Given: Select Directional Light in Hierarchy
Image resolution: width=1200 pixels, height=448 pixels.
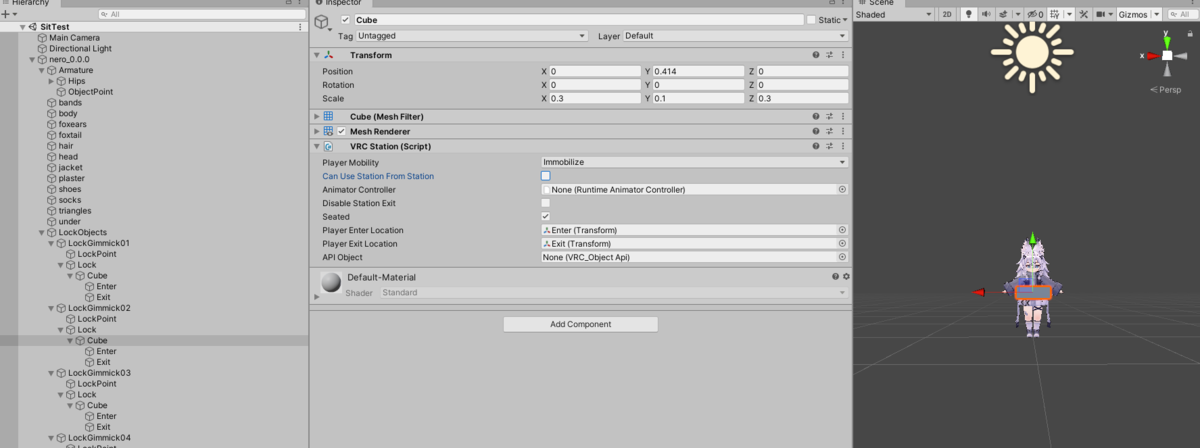Looking at the screenshot, I should pos(80,48).
